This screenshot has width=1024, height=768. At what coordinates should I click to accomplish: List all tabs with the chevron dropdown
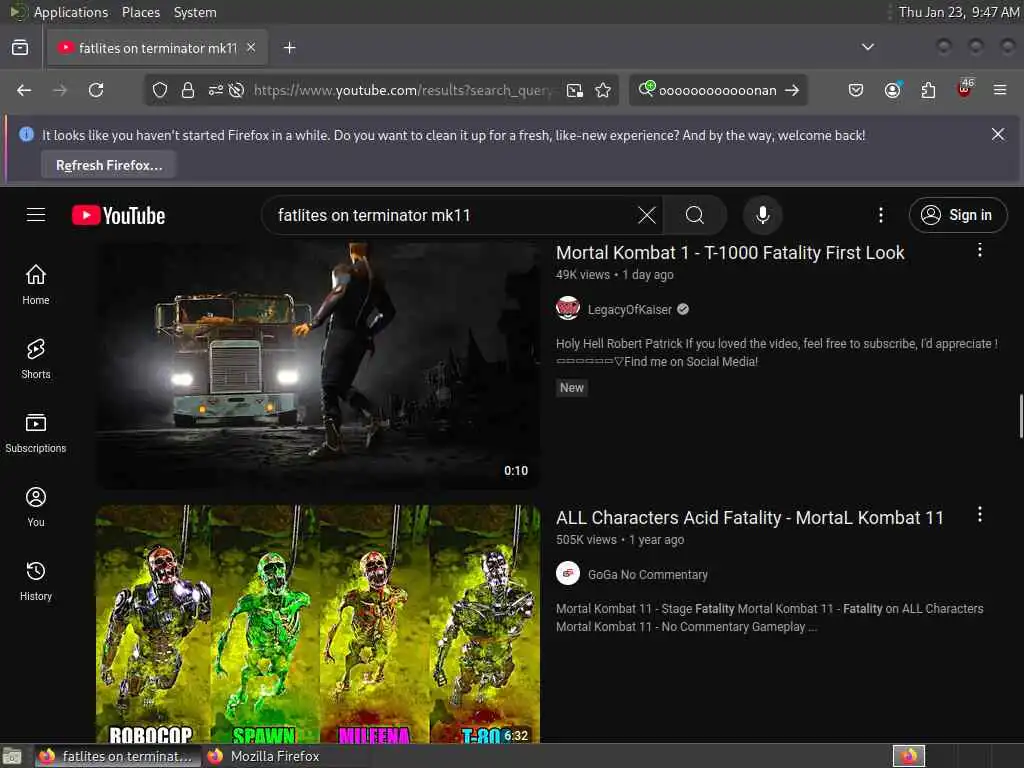867,47
